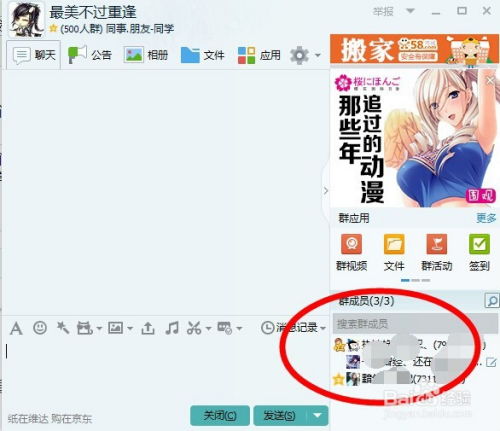The height and width of the screenshot is (431, 500).
Task: Click the scissors screenshot tool
Action: pyautogui.click(x=194, y=328)
